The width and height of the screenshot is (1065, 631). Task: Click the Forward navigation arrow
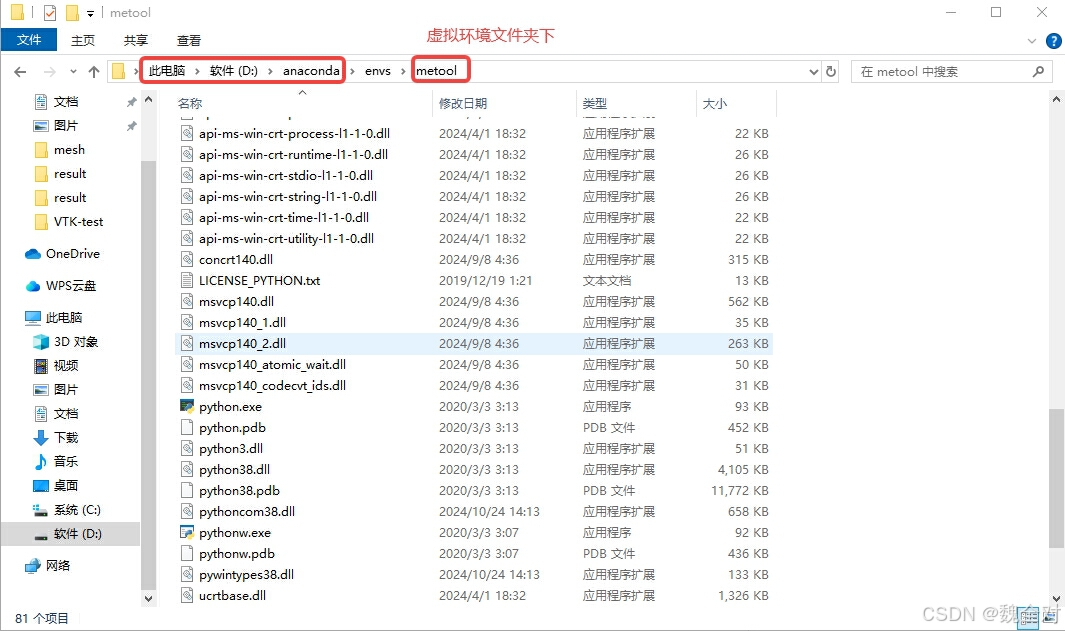pos(50,71)
